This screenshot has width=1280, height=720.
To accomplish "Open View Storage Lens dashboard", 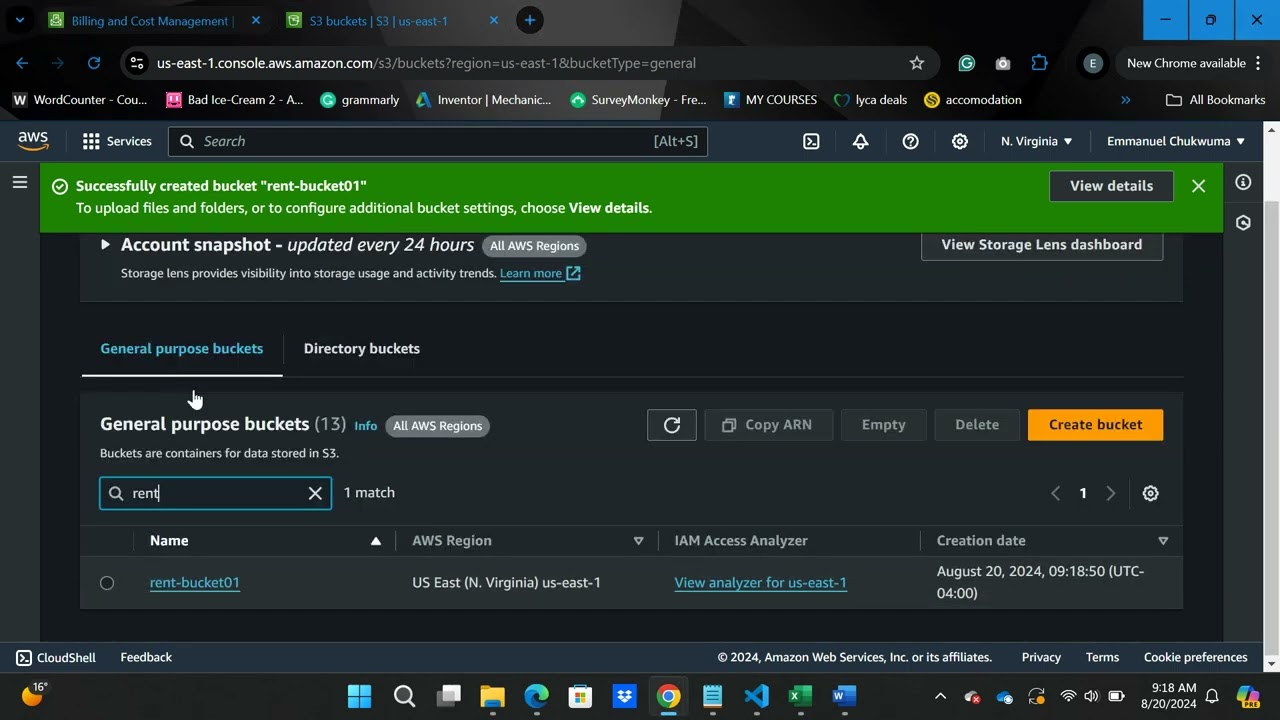I will 1042,245.
